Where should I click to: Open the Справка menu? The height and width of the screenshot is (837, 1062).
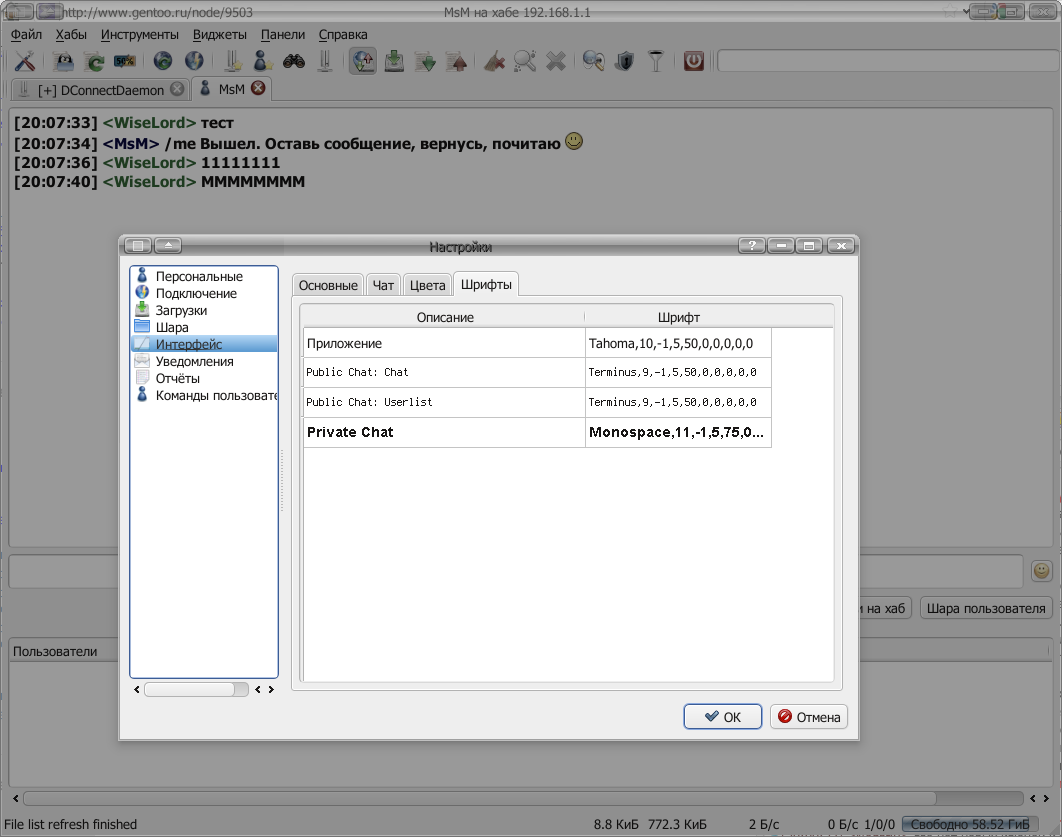coord(343,35)
